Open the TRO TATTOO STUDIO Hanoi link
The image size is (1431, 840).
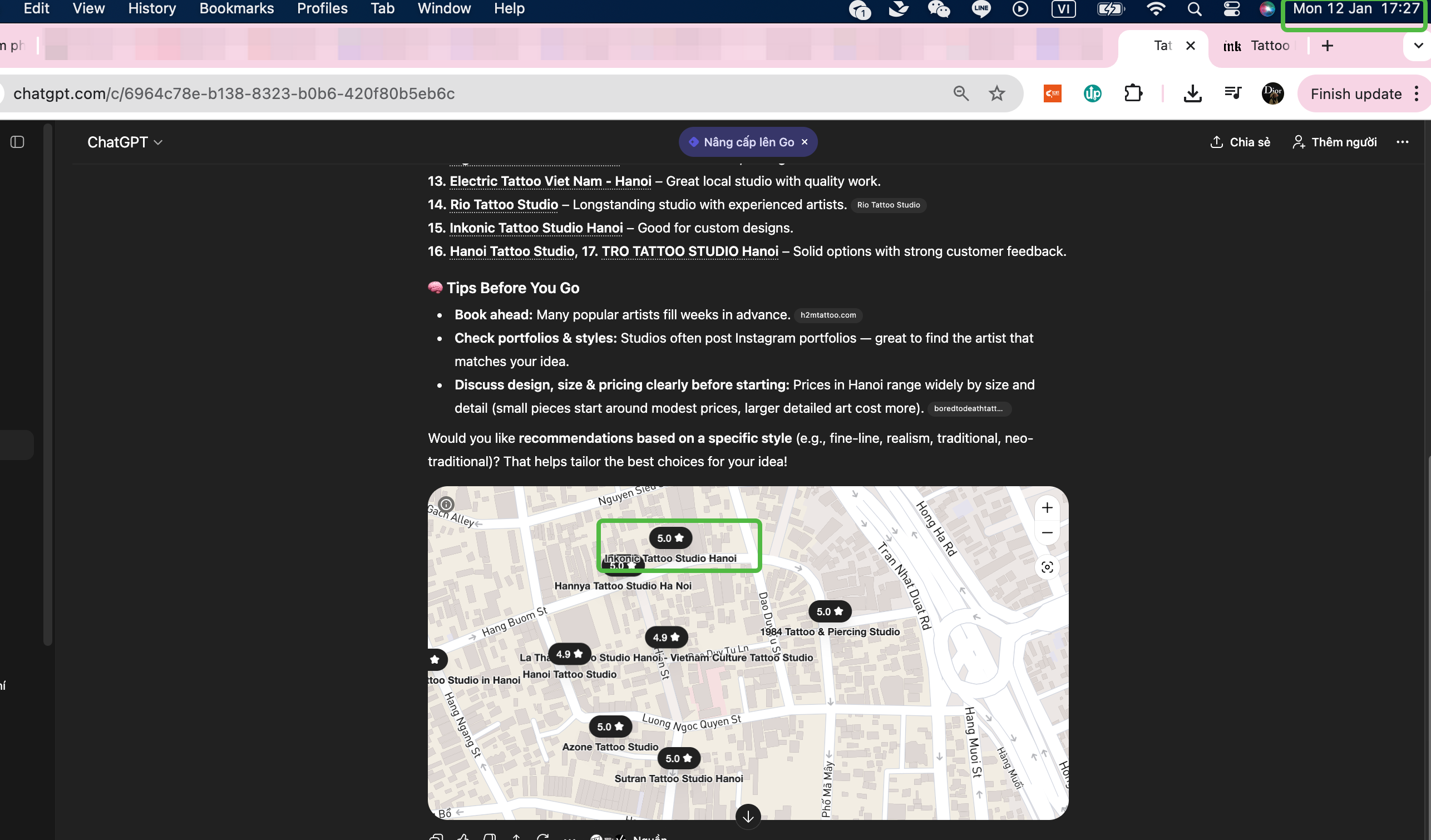point(690,251)
